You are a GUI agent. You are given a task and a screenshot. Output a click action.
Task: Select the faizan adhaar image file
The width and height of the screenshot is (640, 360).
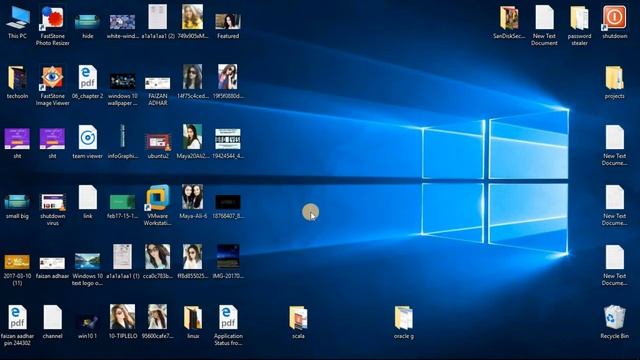[53, 263]
